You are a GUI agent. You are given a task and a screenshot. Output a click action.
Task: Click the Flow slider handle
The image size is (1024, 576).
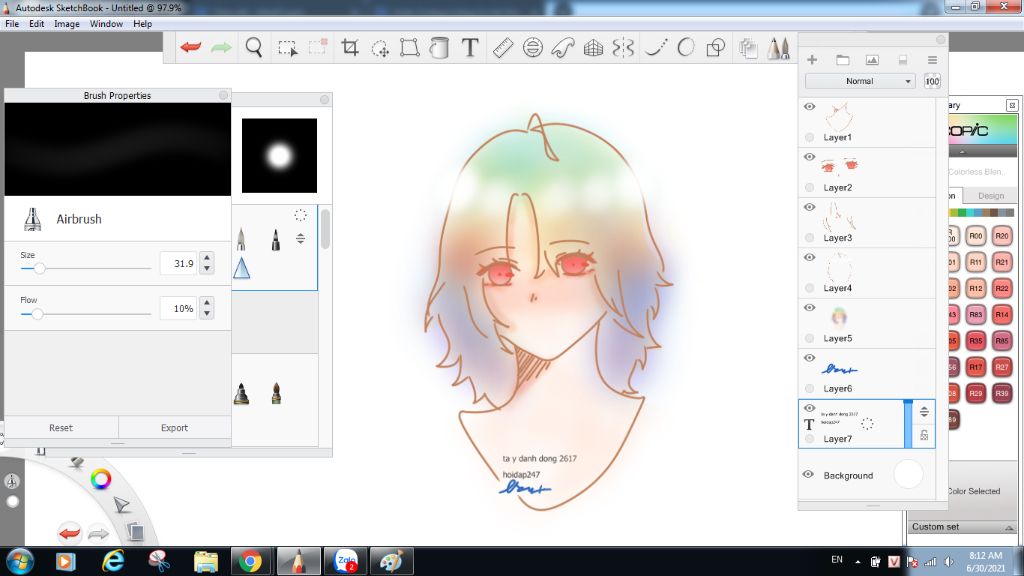point(37,314)
